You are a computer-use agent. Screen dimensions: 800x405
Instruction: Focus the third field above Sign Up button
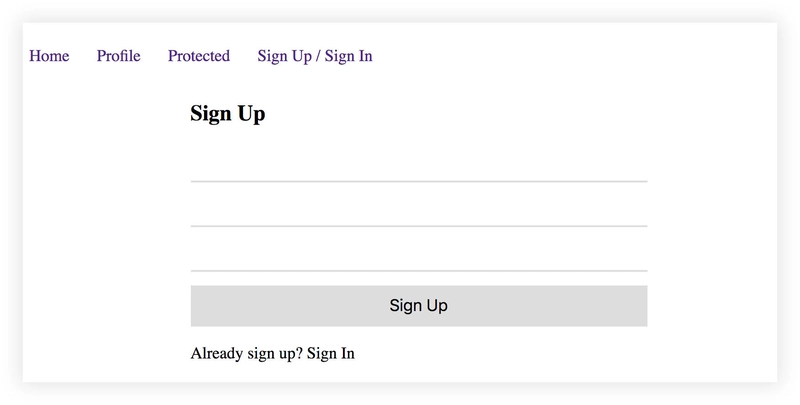click(x=419, y=257)
